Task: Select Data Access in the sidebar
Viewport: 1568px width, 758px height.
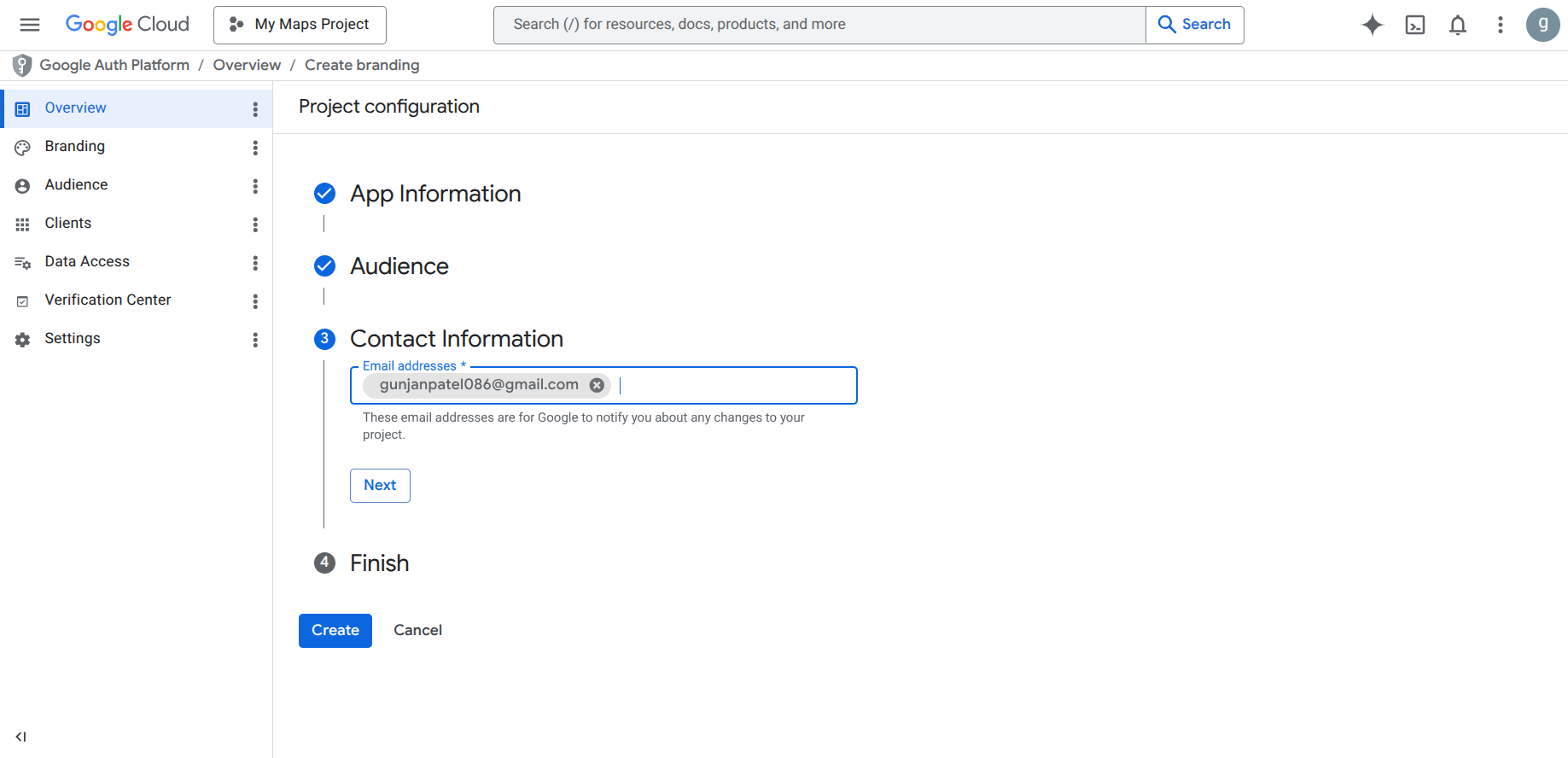Action: coord(137,262)
